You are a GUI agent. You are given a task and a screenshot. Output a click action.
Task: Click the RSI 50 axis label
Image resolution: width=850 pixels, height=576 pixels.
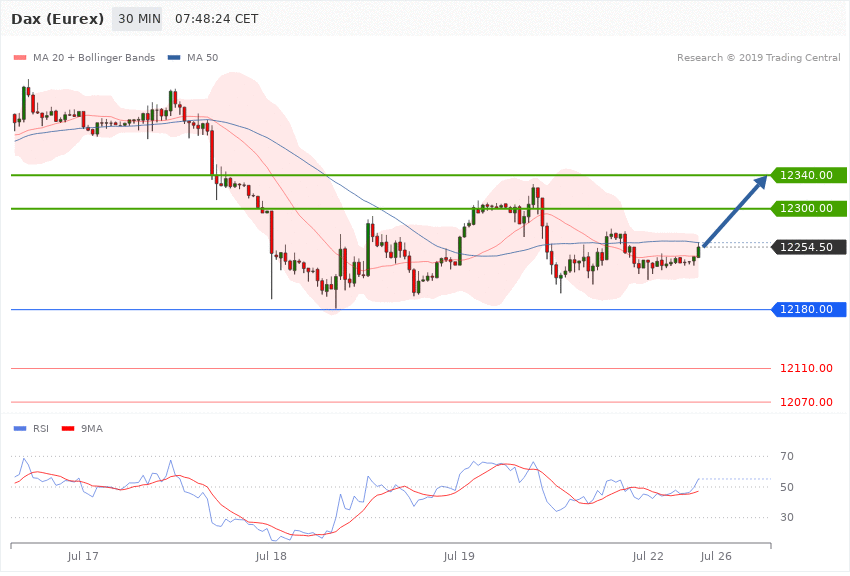coord(787,487)
